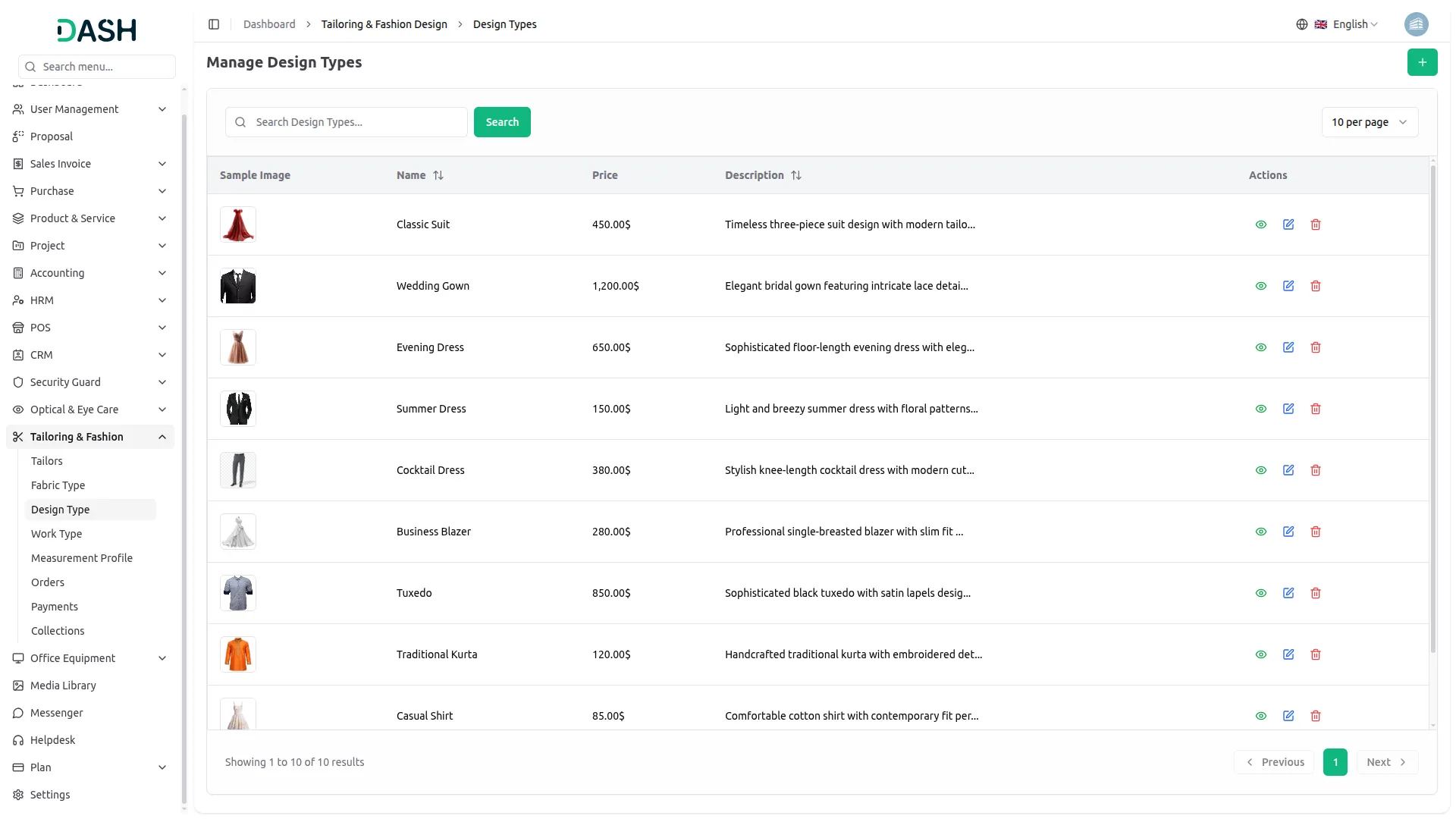Click the Next pagination button
Image resolution: width=1456 pixels, height=819 pixels.
(1386, 762)
